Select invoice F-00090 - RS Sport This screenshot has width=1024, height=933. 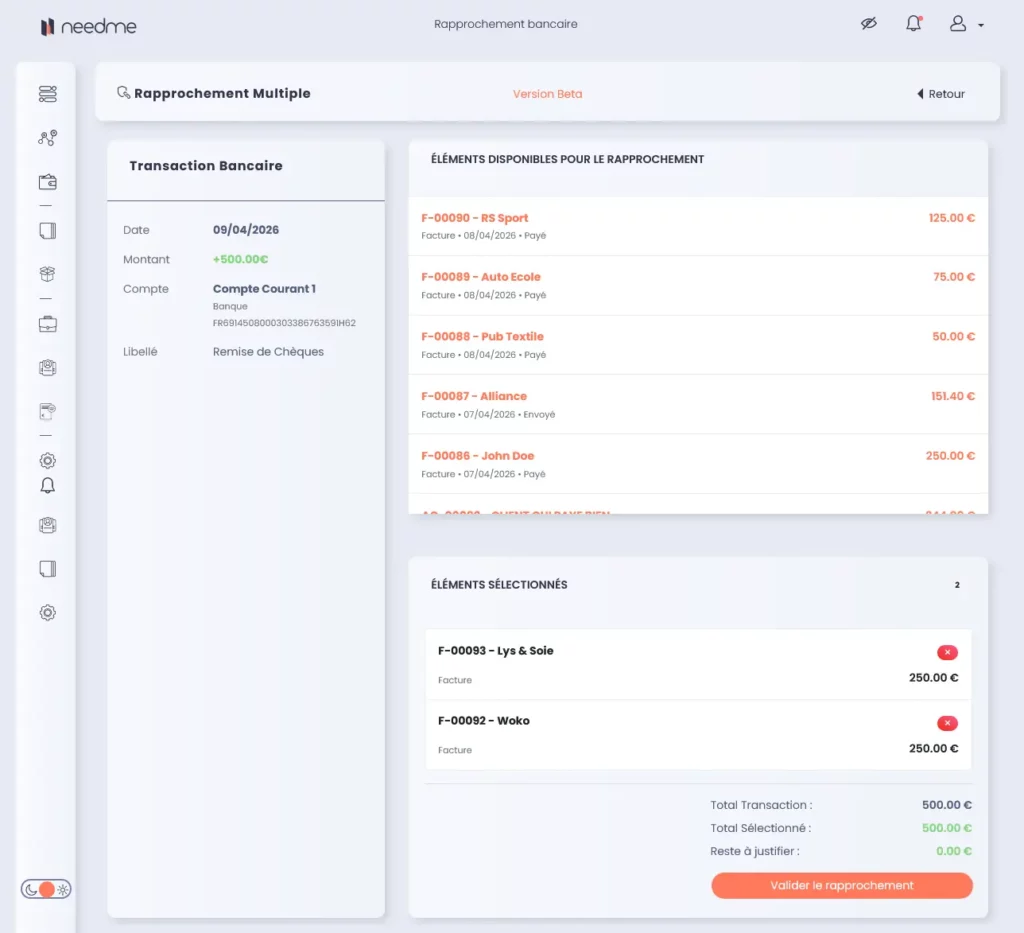pyautogui.click(x=697, y=226)
